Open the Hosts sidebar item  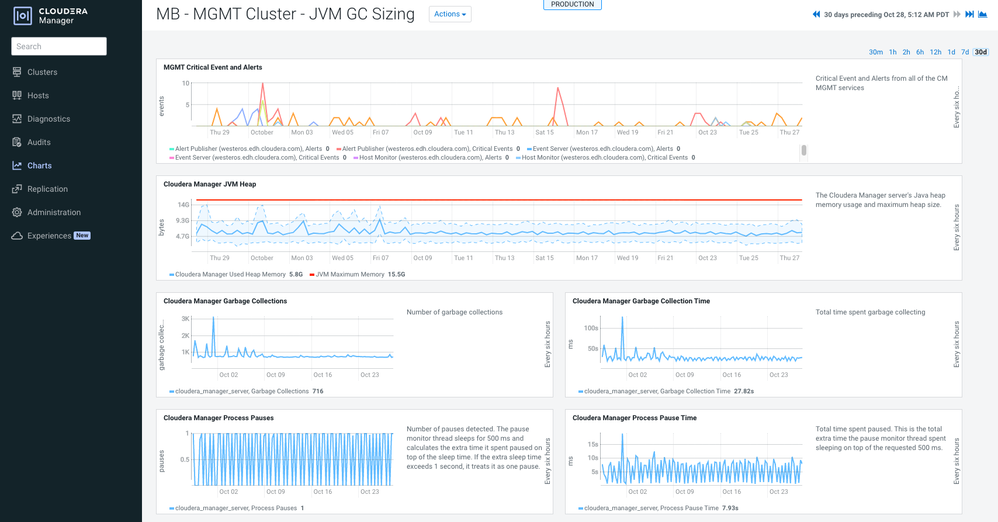38,95
